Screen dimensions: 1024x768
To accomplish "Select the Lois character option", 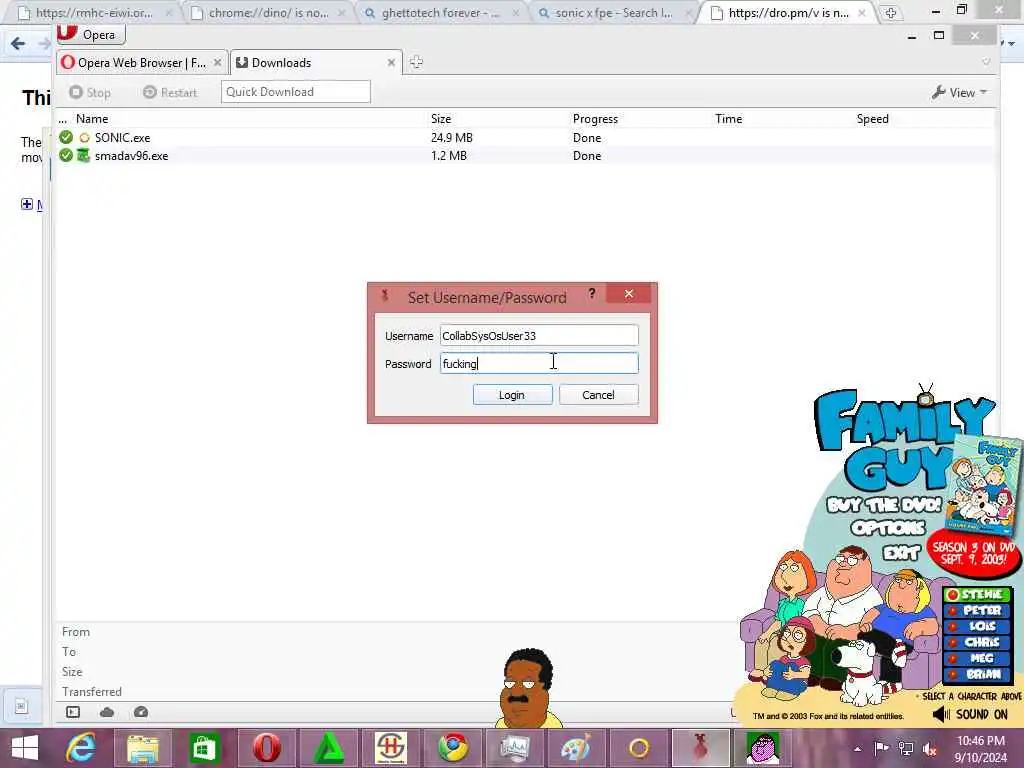I will point(977,626).
